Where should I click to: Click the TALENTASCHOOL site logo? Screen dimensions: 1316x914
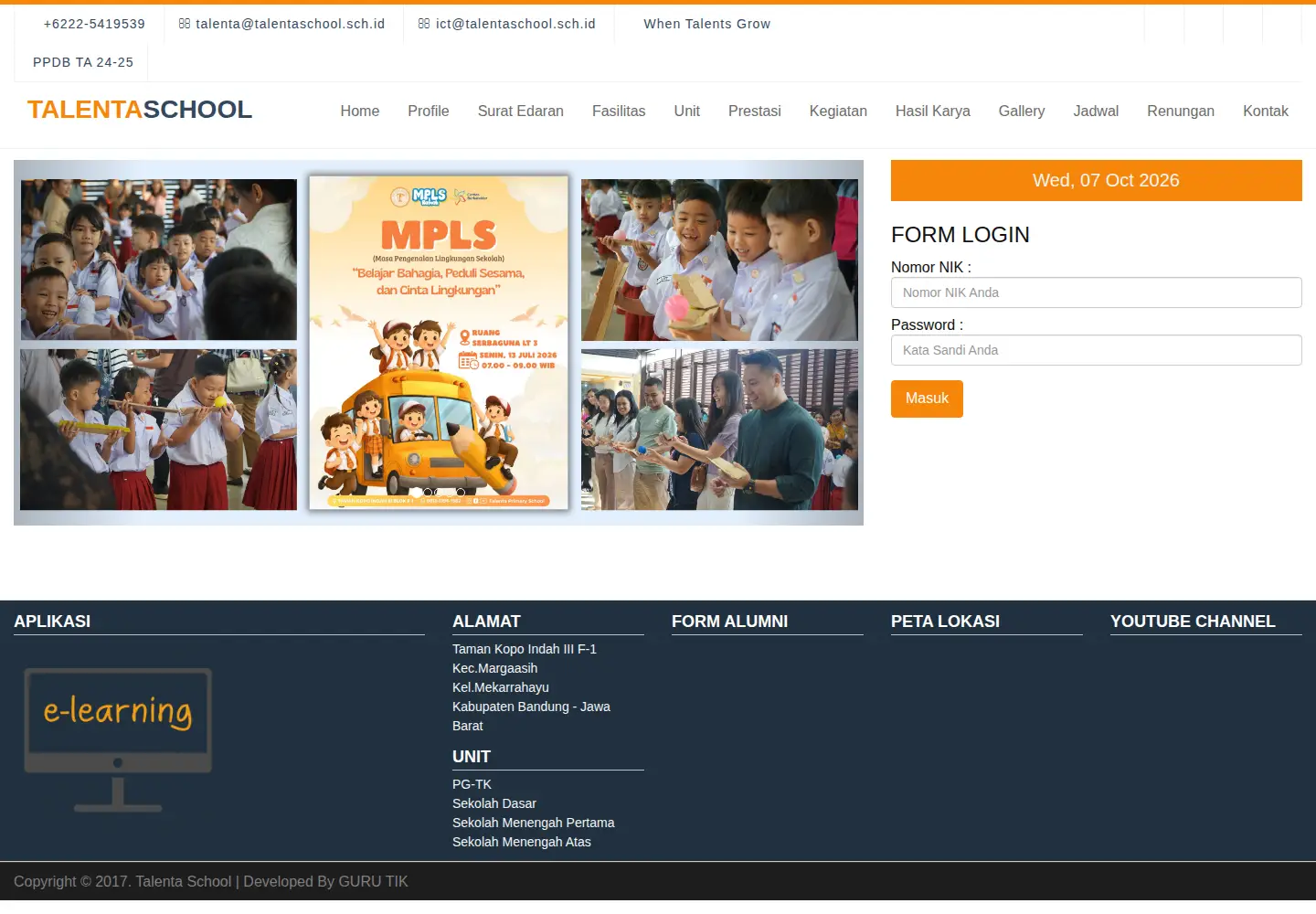tap(140, 110)
